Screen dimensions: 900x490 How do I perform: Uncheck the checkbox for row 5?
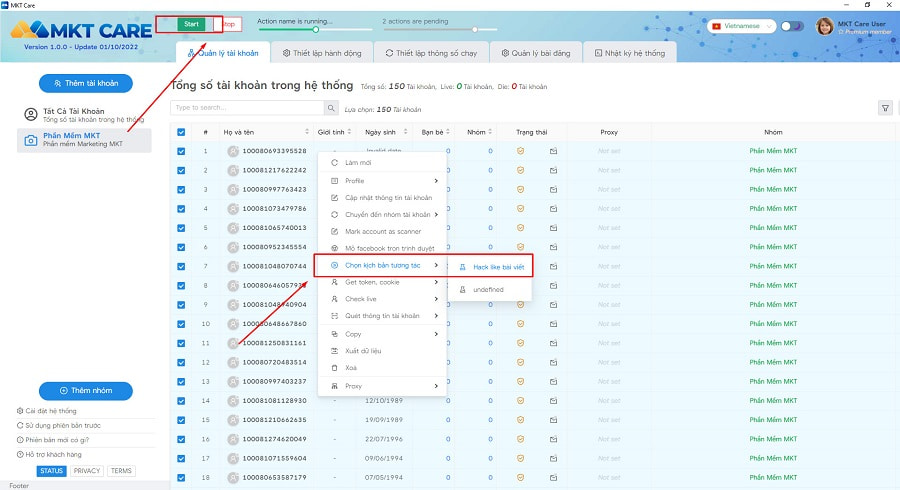pyautogui.click(x=181, y=228)
